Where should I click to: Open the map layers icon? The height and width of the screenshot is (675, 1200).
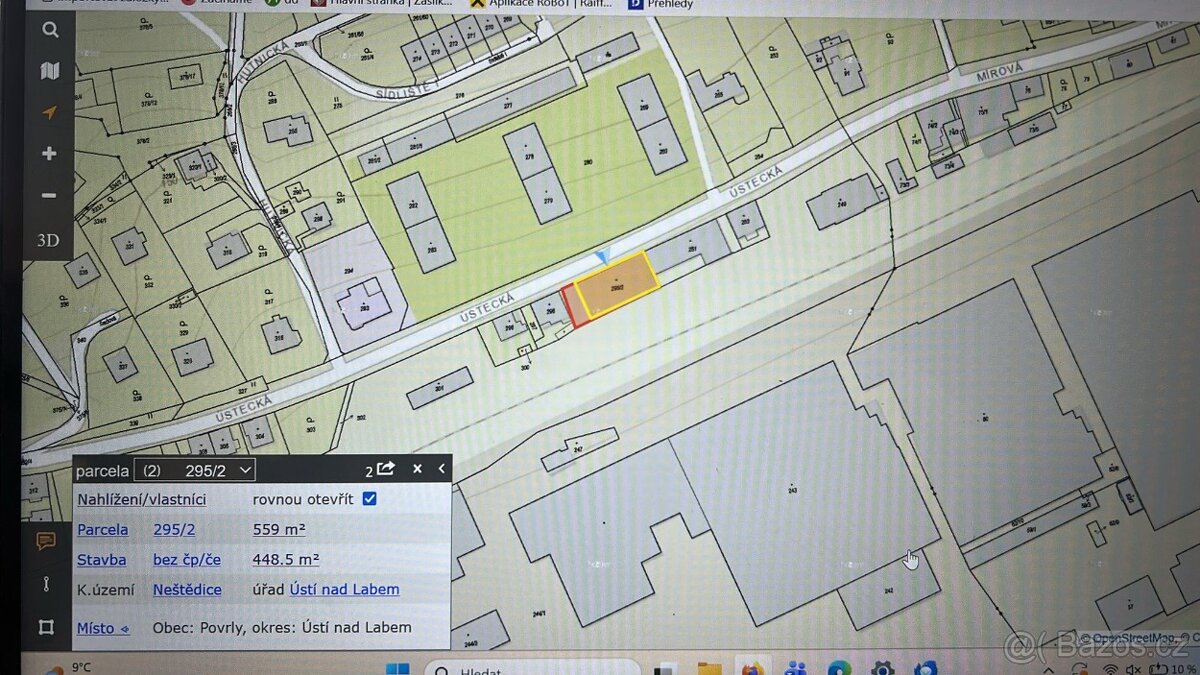[49, 71]
